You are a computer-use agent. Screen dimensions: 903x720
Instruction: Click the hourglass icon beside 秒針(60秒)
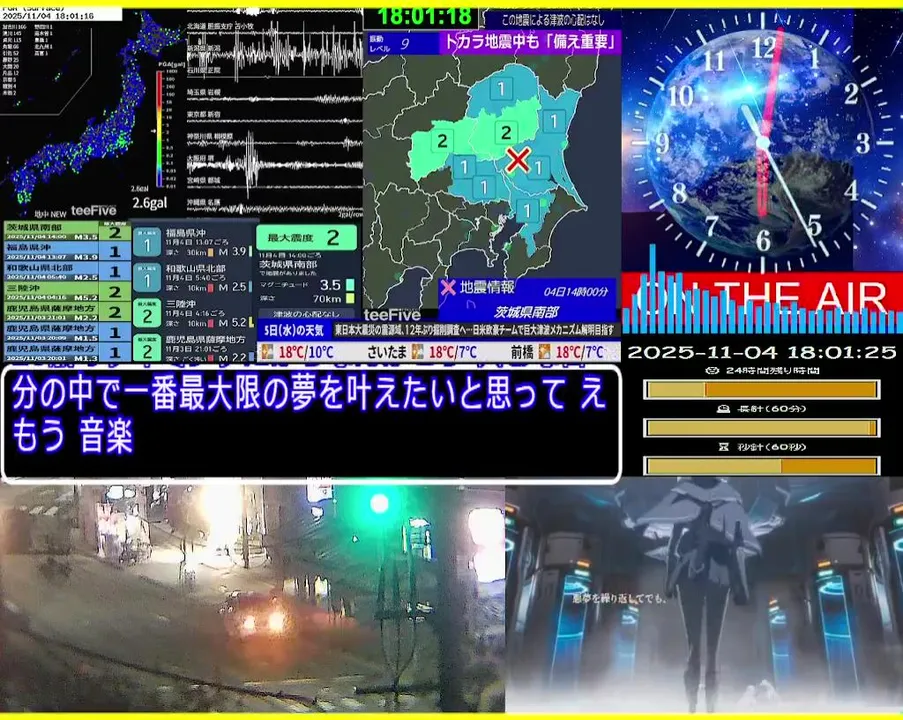724,447
